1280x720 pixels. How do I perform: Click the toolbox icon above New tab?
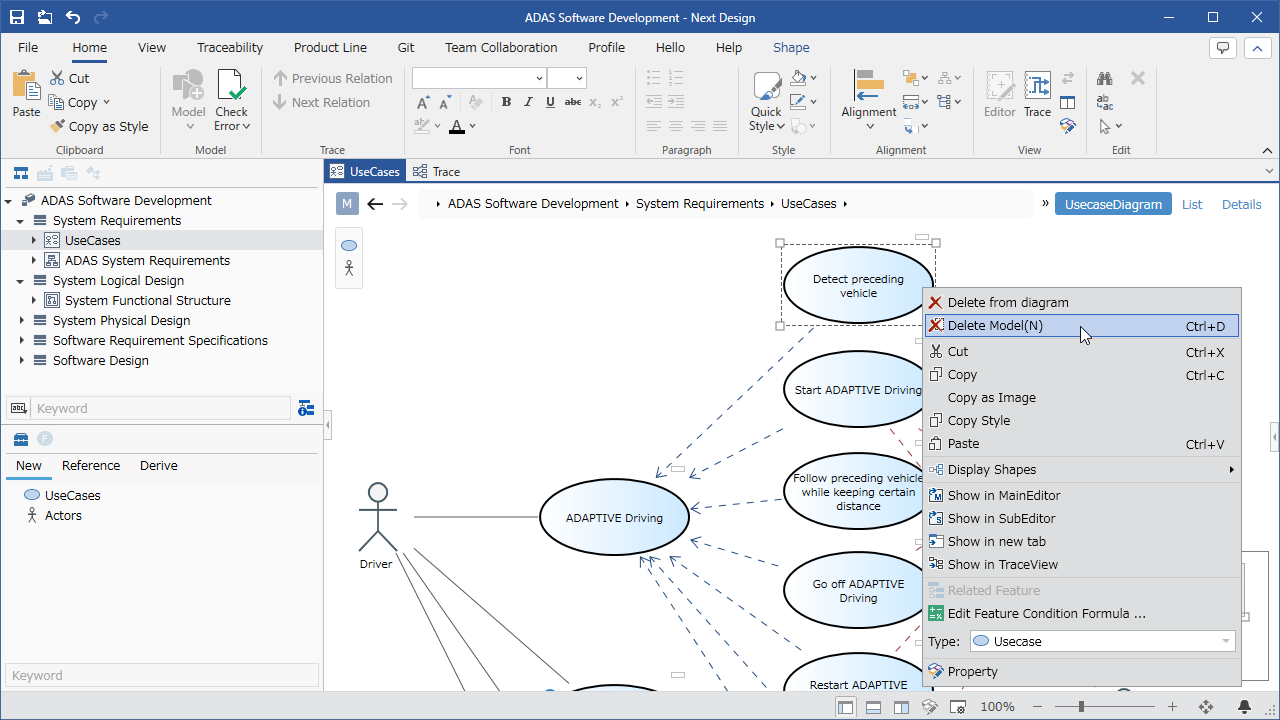click(20, 439)
